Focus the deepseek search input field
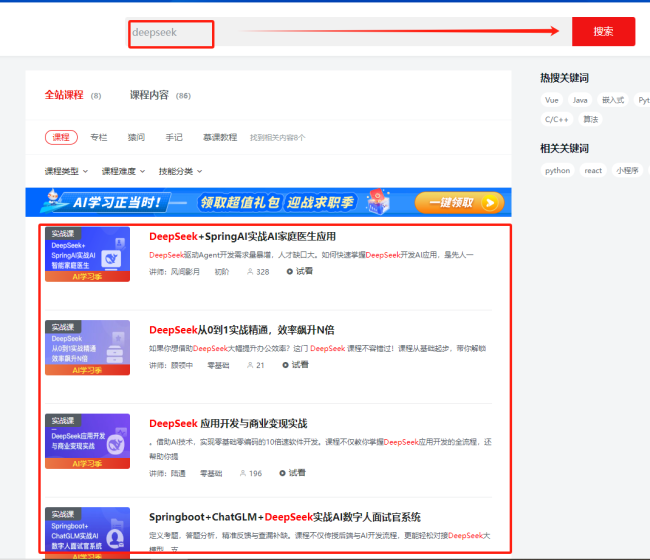 [348, 32]
